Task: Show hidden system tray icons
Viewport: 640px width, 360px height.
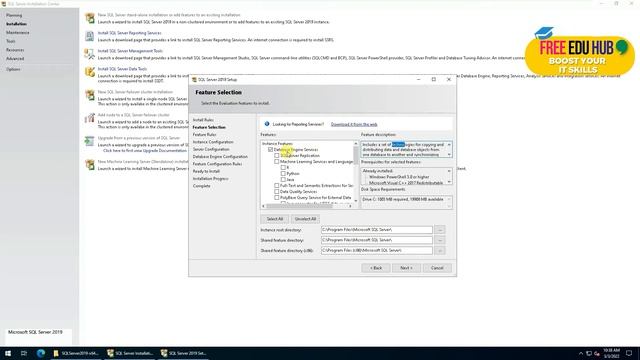Action: (x=580, y=353)
